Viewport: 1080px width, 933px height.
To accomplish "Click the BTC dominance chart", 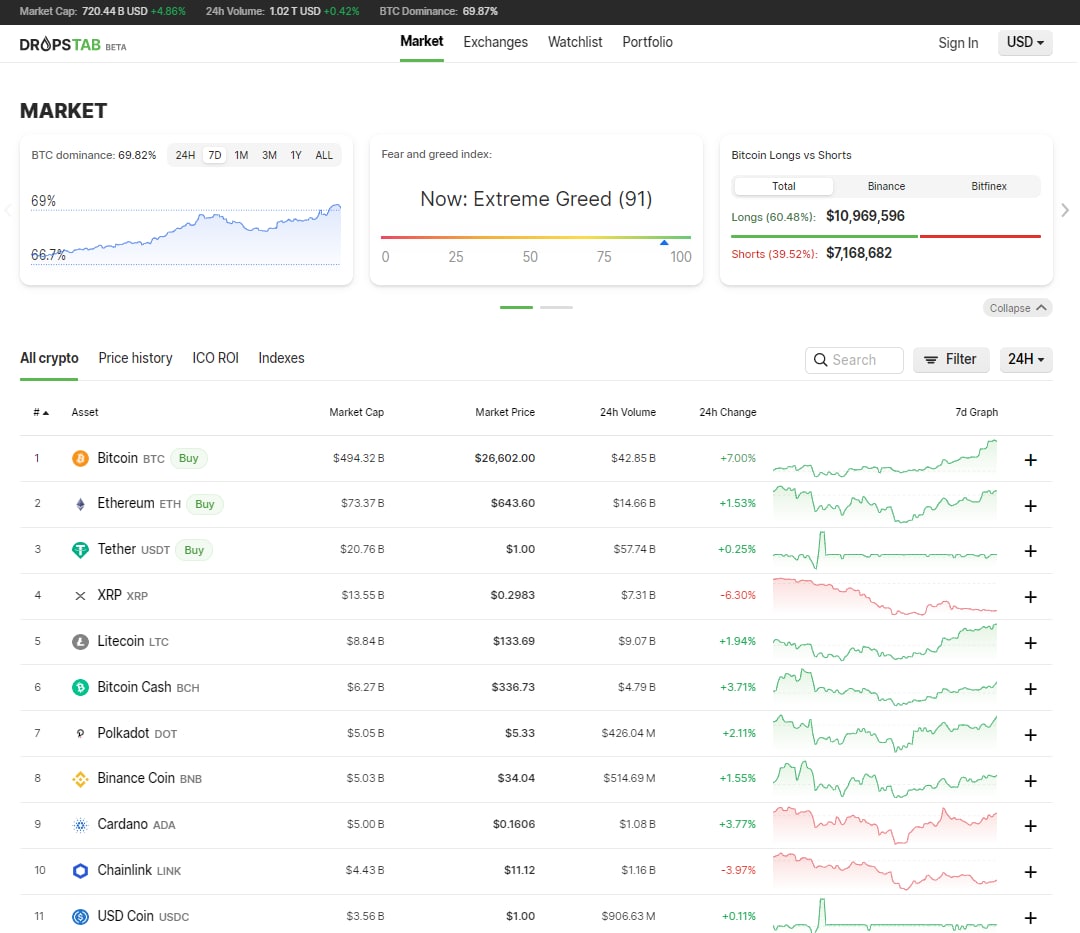I will 186,232.
